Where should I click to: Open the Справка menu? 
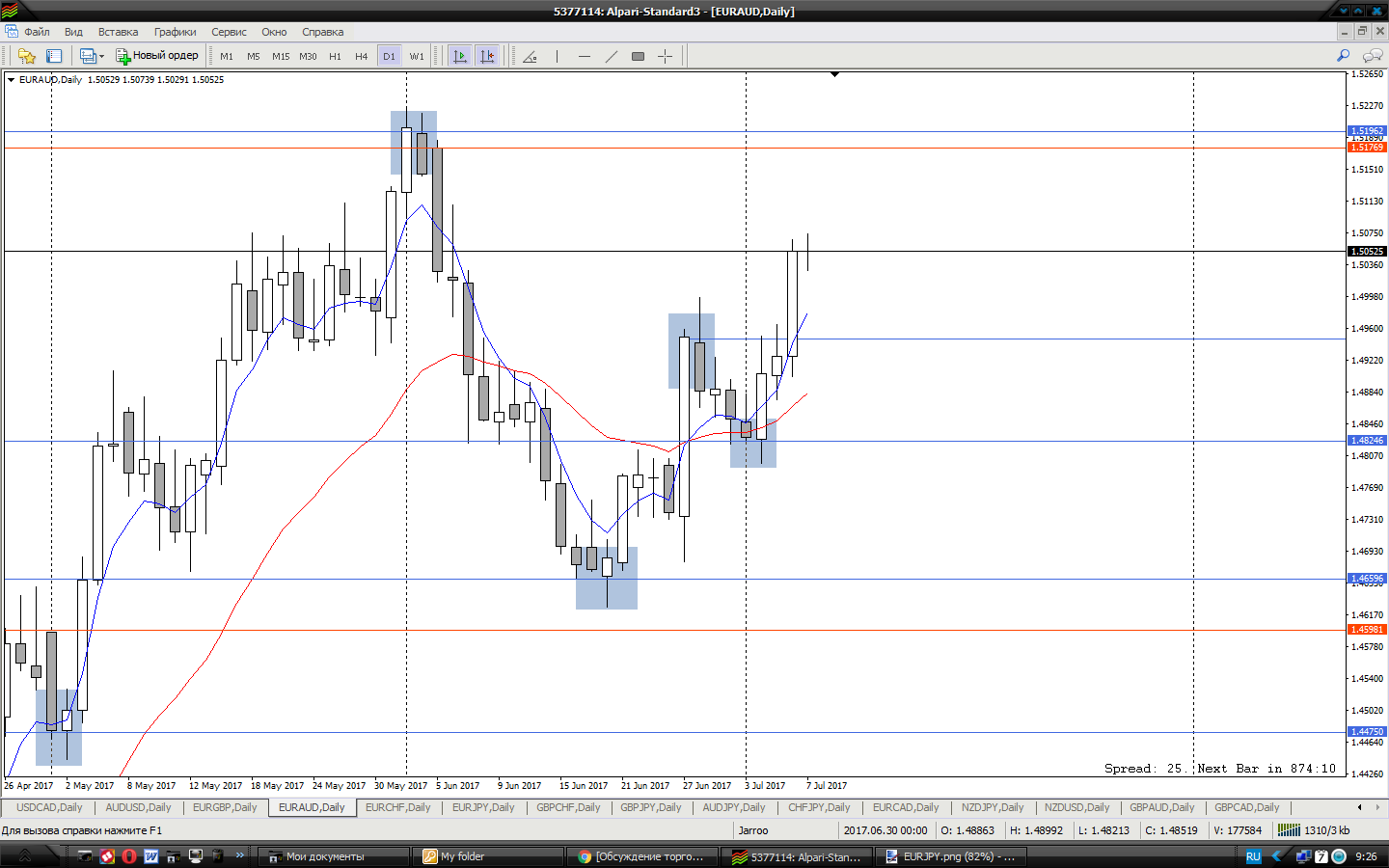[322, 32]
